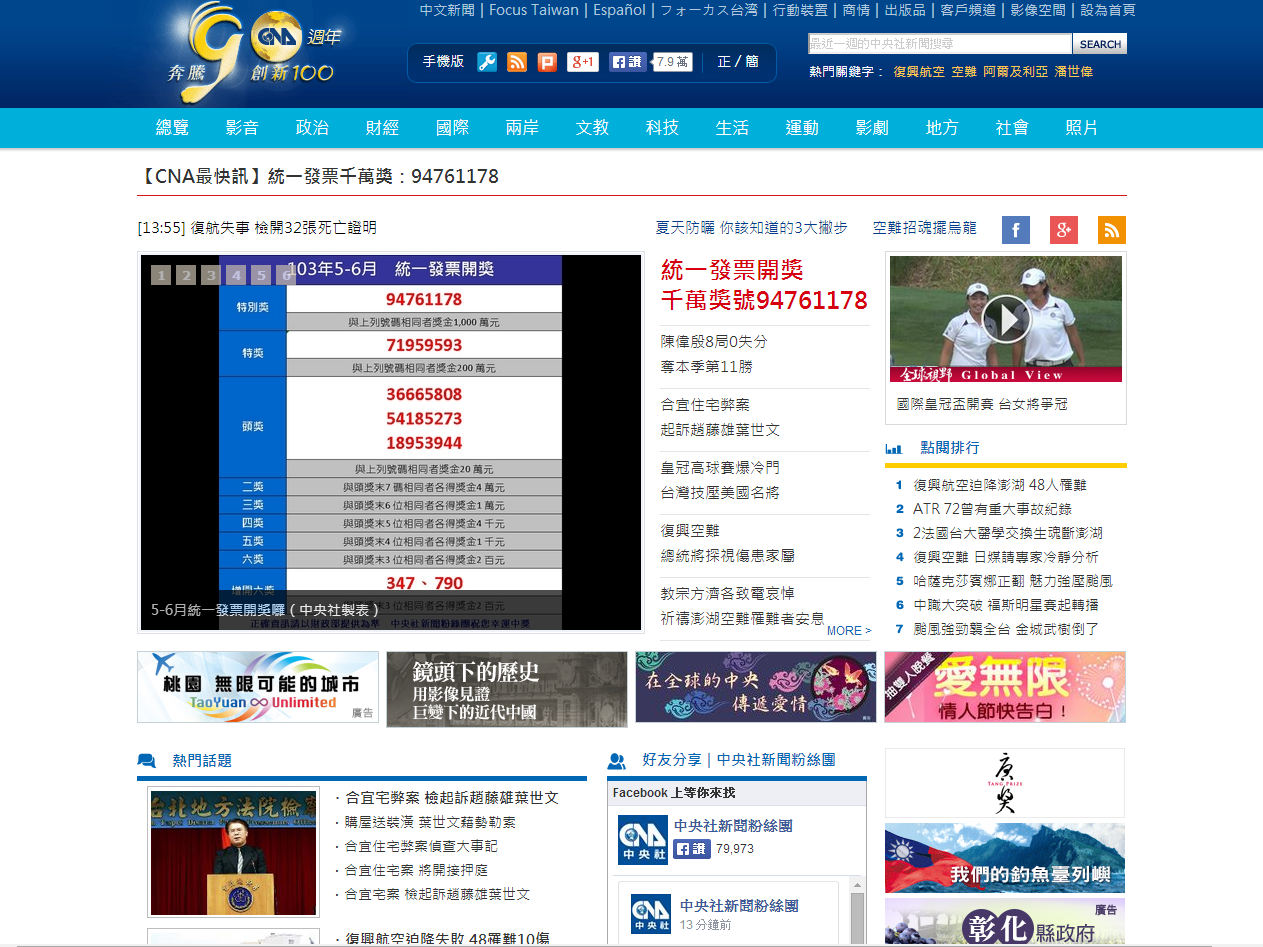The height and width of the screenshot is (947, 1263).
Task: Show slide 3 in the image slideshow
Action: (x=211, y=275)
